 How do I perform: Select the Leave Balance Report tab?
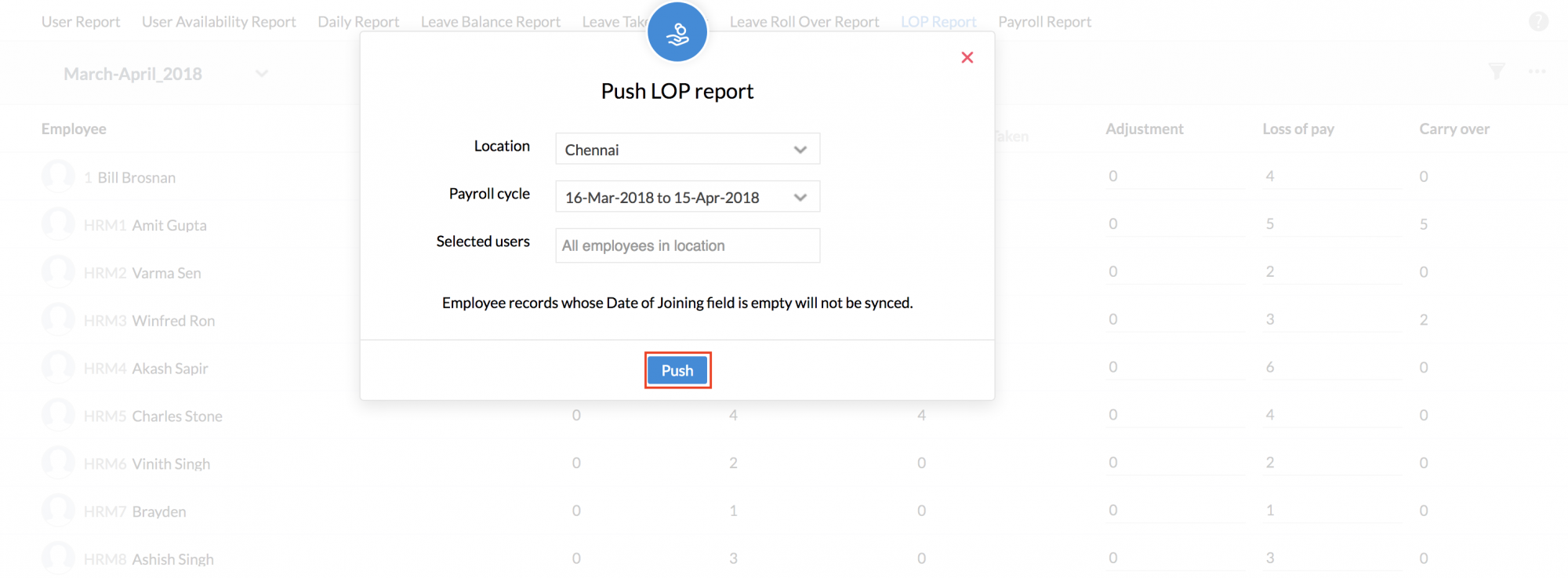(491, 22)
